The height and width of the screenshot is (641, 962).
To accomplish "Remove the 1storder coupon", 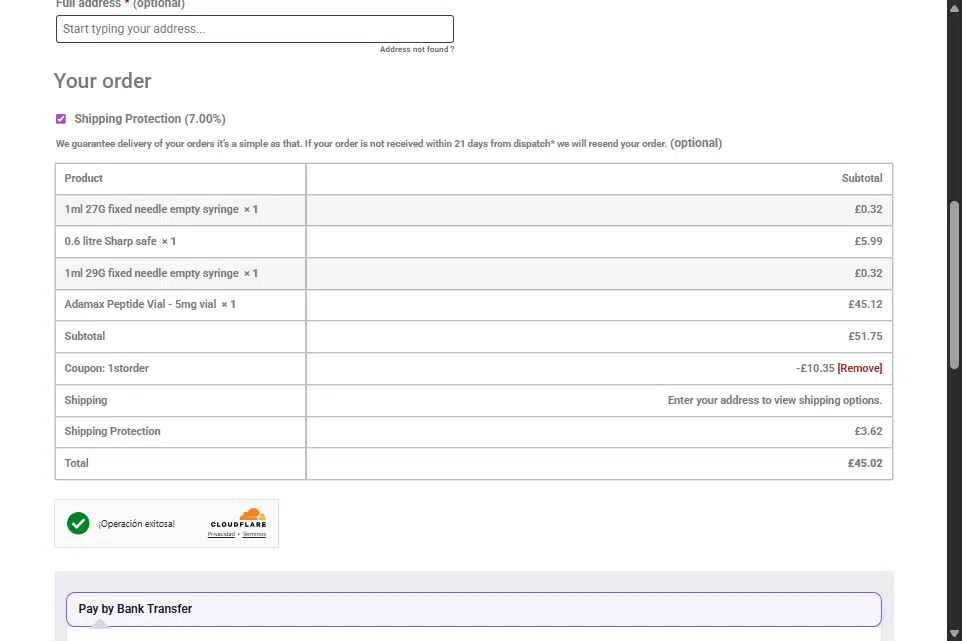I will [860, 368].
